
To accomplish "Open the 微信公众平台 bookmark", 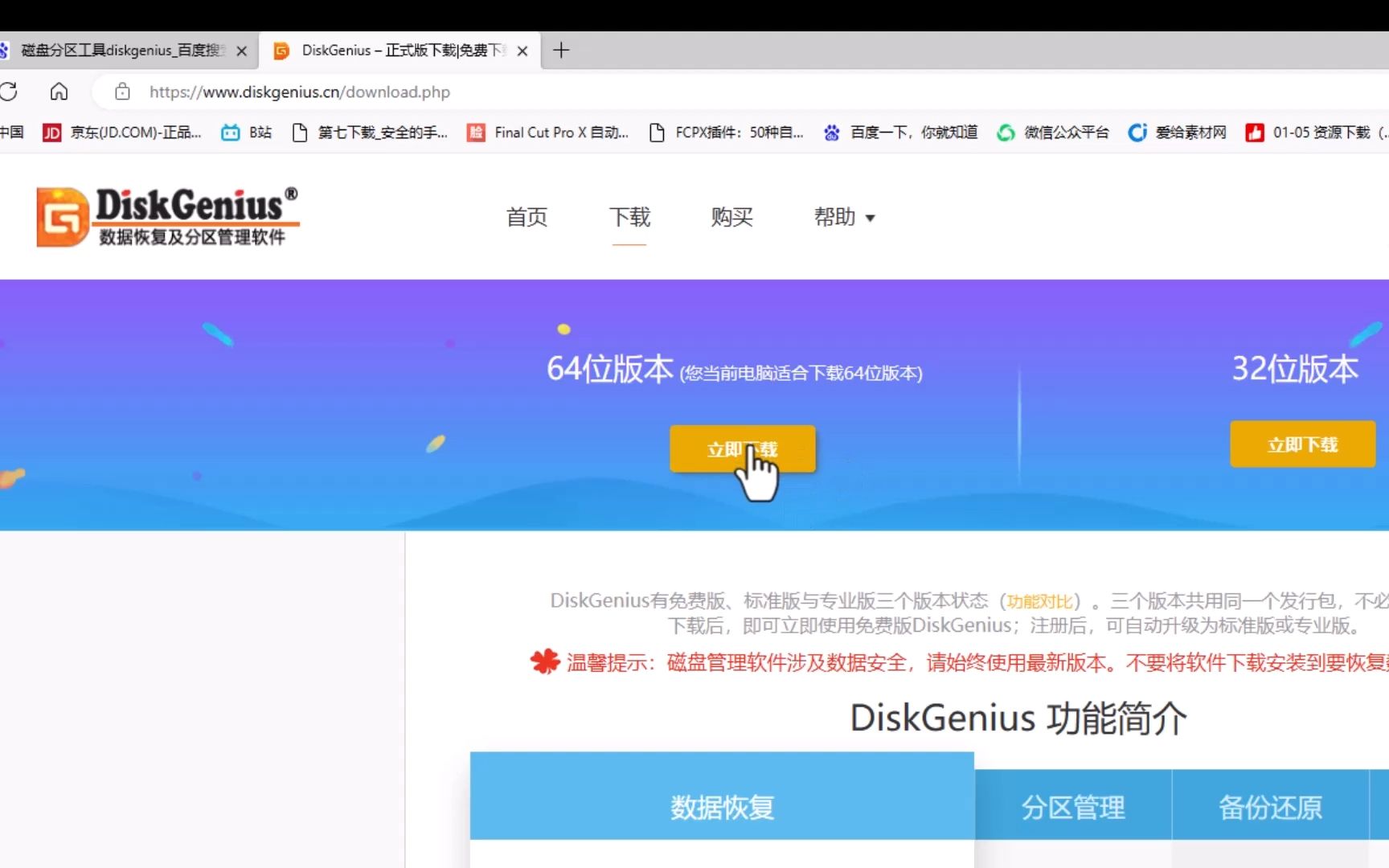I will pos(1053,132).
